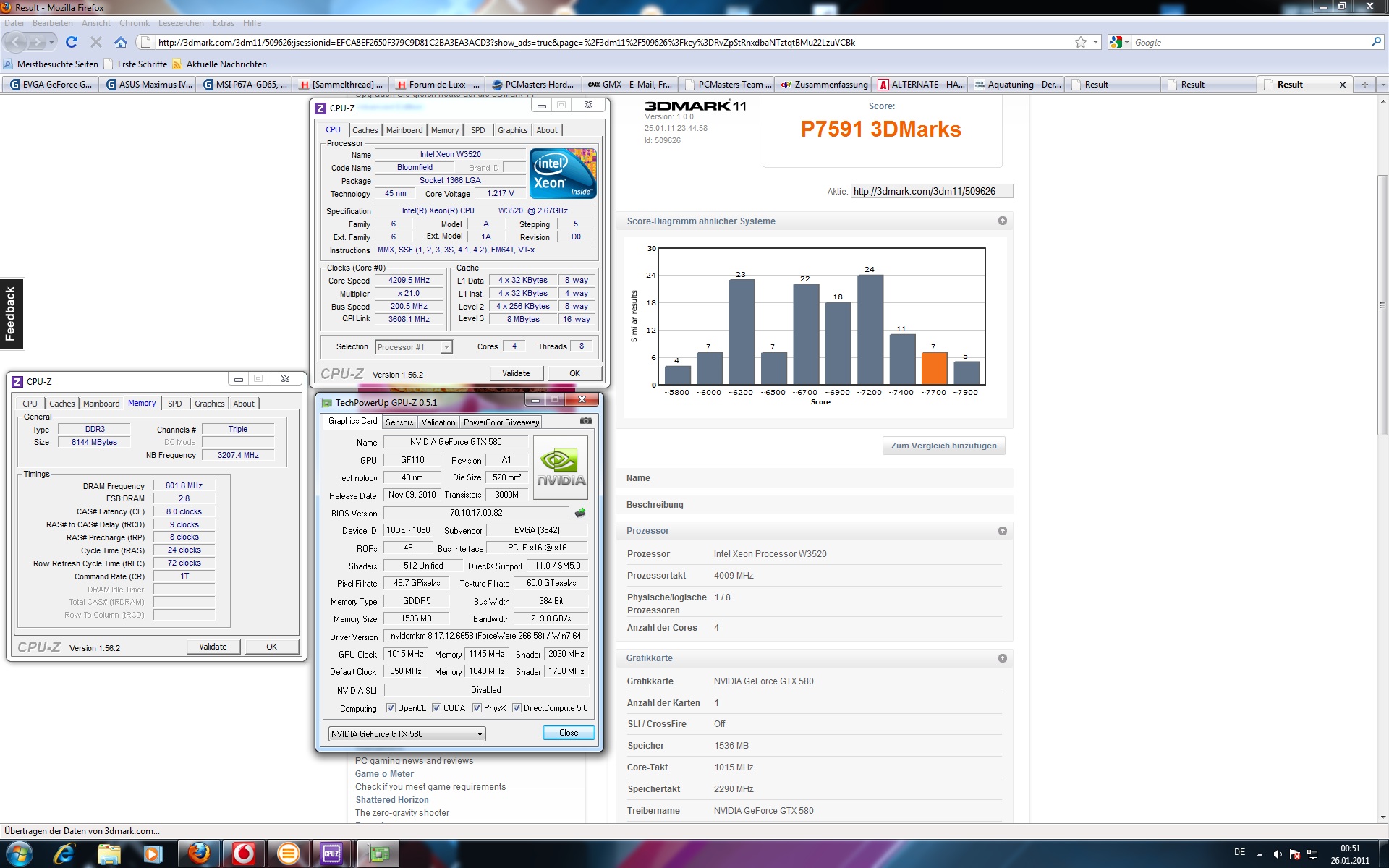
Task: Switch to Firefox via taskbar icon
Action: [x=199, y=854]
